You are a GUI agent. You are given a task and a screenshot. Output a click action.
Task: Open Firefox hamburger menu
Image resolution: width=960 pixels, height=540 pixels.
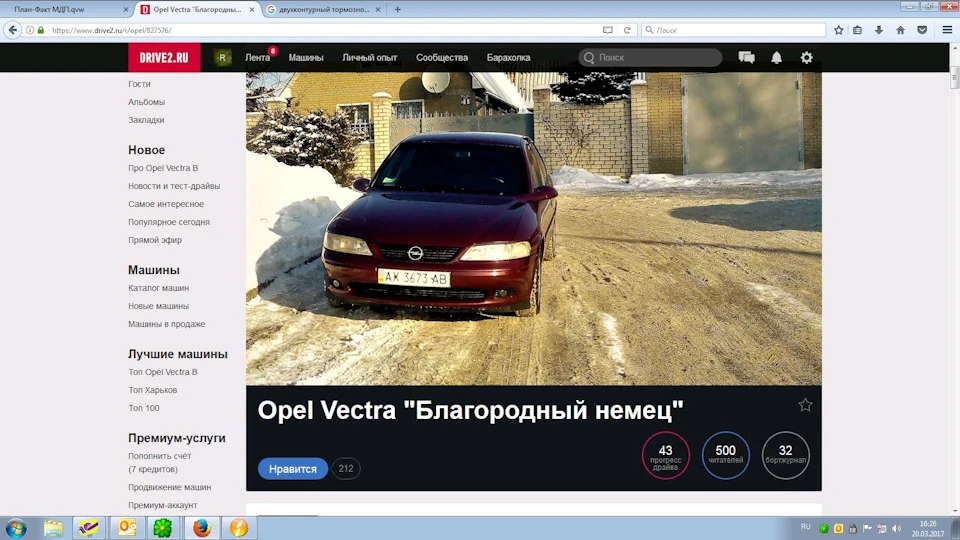tap(947, 30)
